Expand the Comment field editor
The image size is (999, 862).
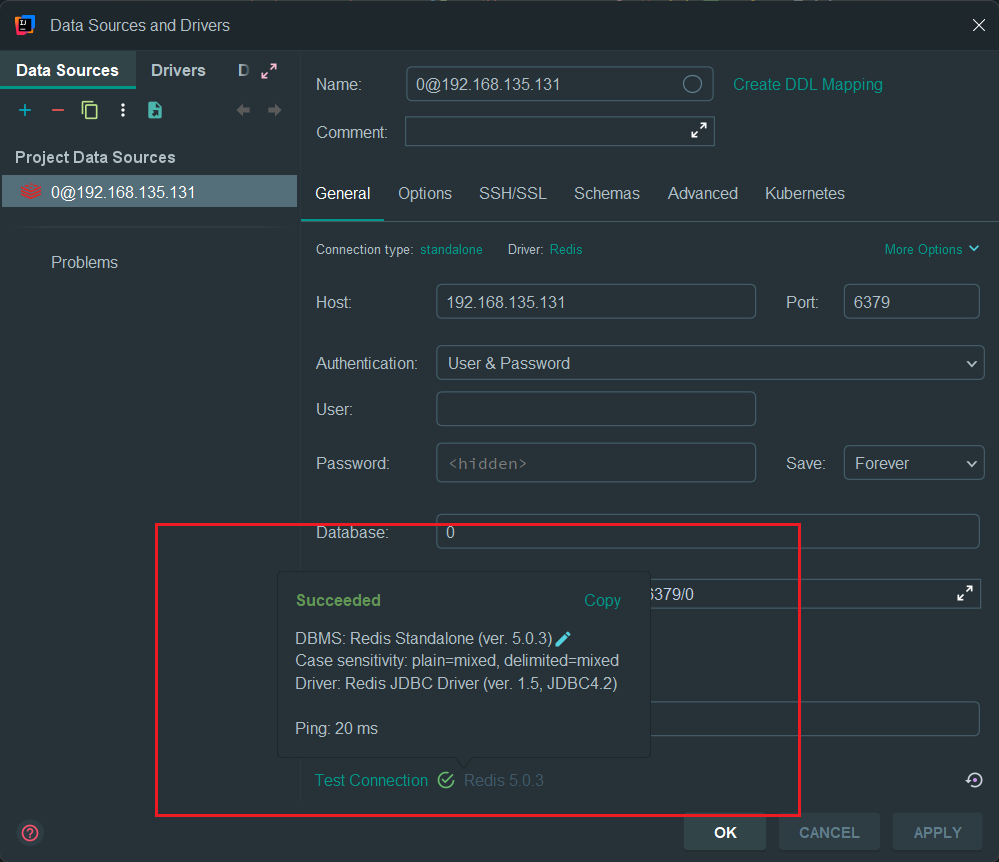(699, 131)
